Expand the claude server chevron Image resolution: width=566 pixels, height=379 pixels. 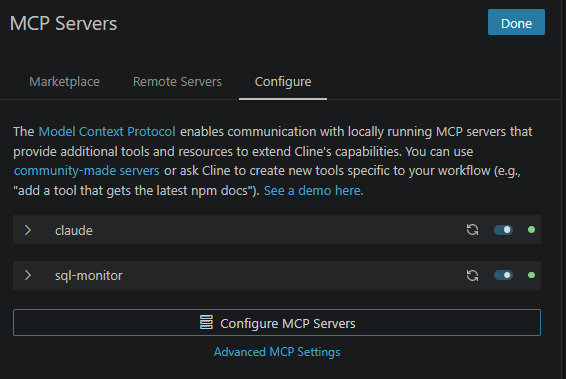click(x=28, y=230)
